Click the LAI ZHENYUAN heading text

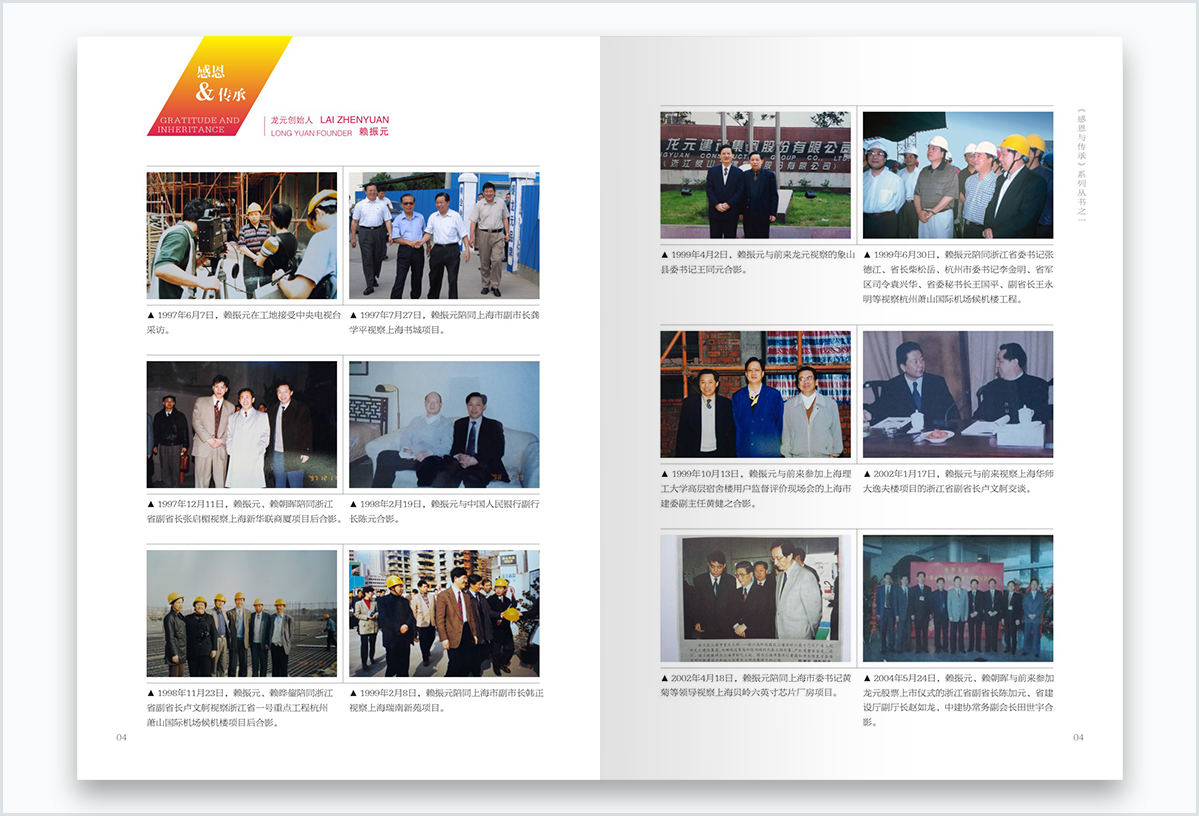click(x=354, y=119)
